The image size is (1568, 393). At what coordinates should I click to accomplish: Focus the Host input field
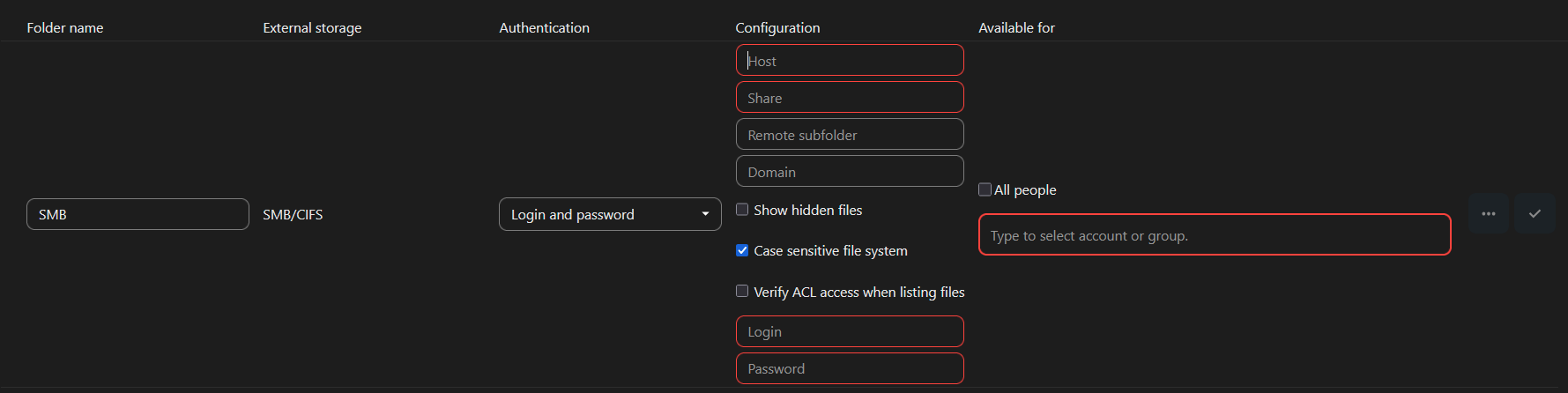coord(849,61)
